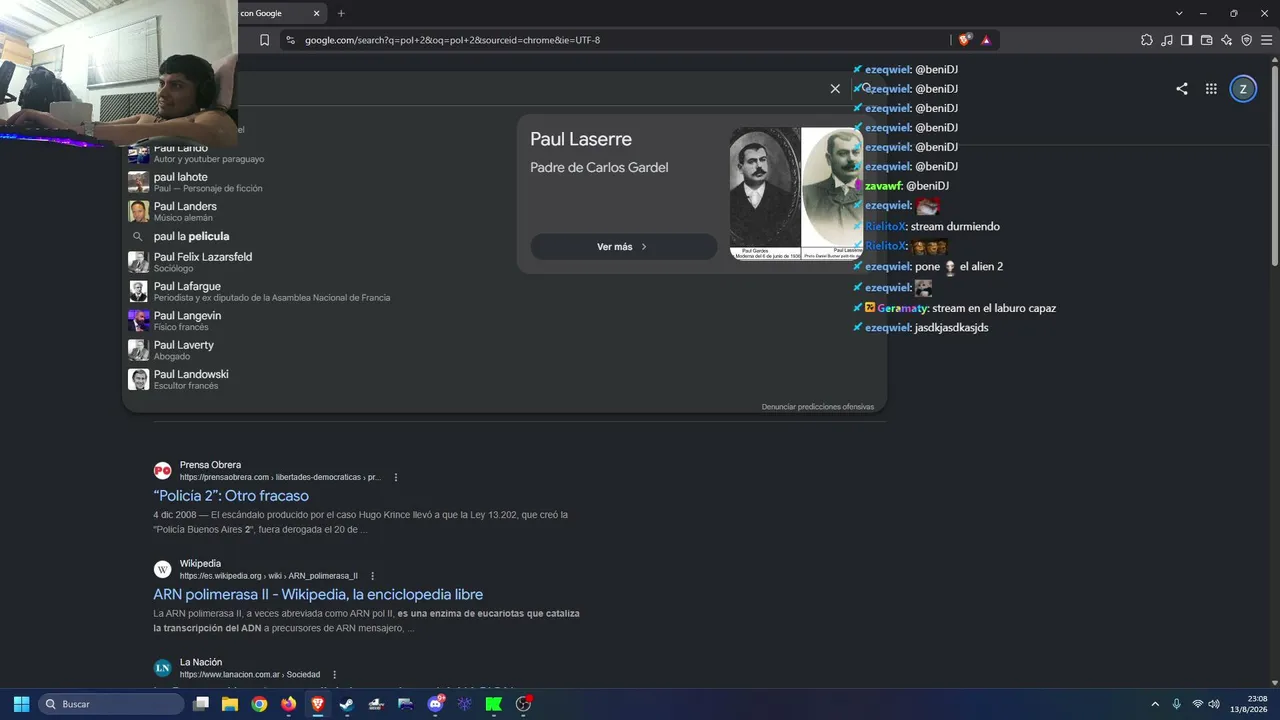View site information icon beside the URL
The width and height of the screenshot is (1280, 720).
tap(290, 40)
